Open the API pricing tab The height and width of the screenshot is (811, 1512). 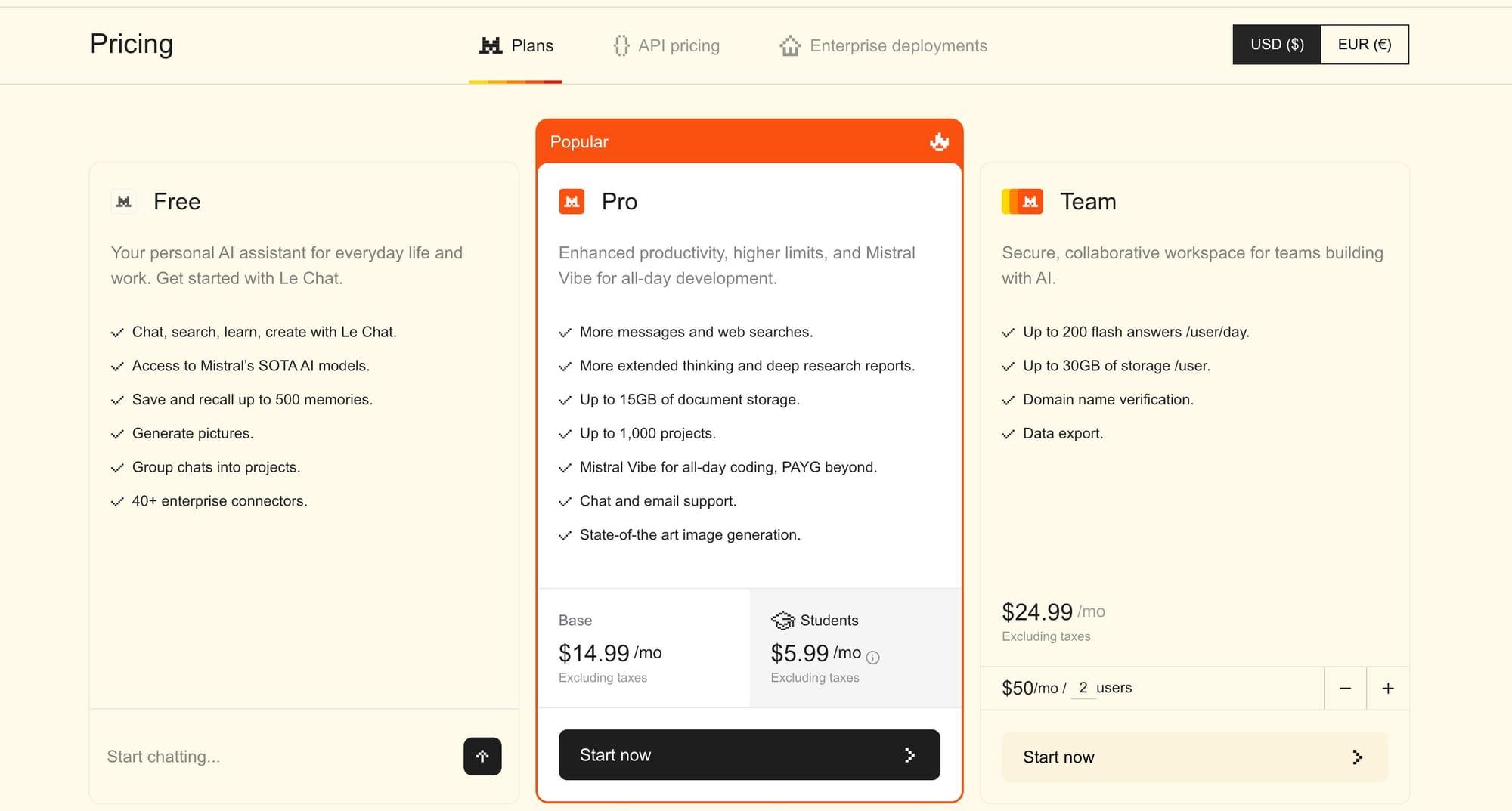click(666, 46)
